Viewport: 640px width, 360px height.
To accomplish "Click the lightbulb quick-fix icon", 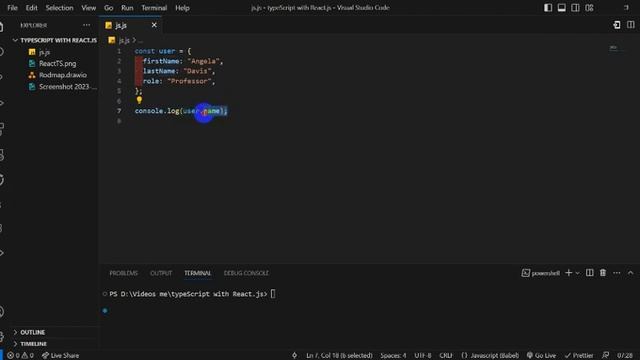I will click(x=139, y=100).
